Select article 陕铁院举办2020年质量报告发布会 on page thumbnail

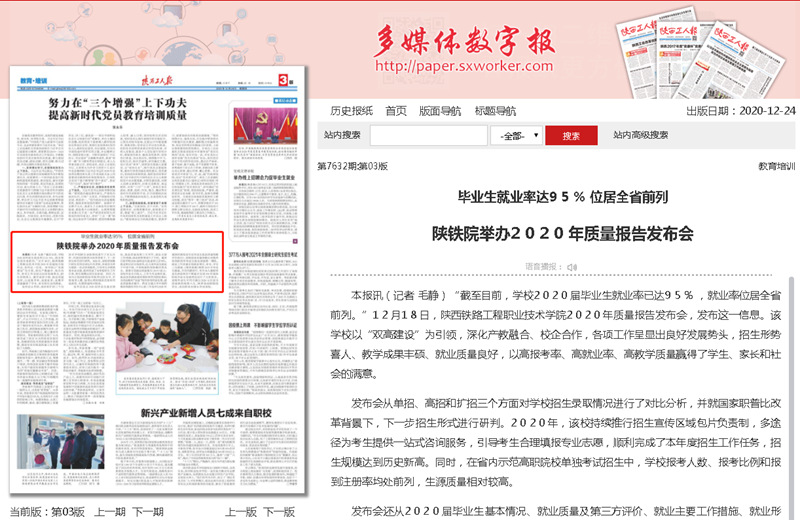point(117,262)
